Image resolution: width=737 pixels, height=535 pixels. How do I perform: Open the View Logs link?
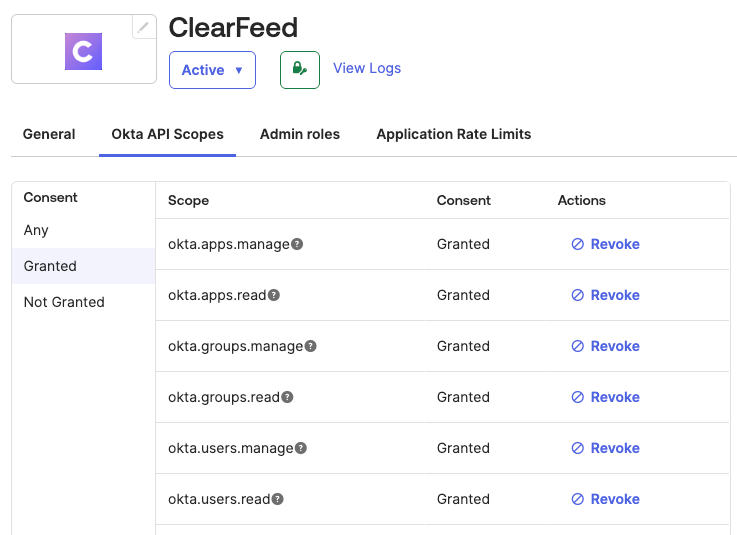click(366, 68)
